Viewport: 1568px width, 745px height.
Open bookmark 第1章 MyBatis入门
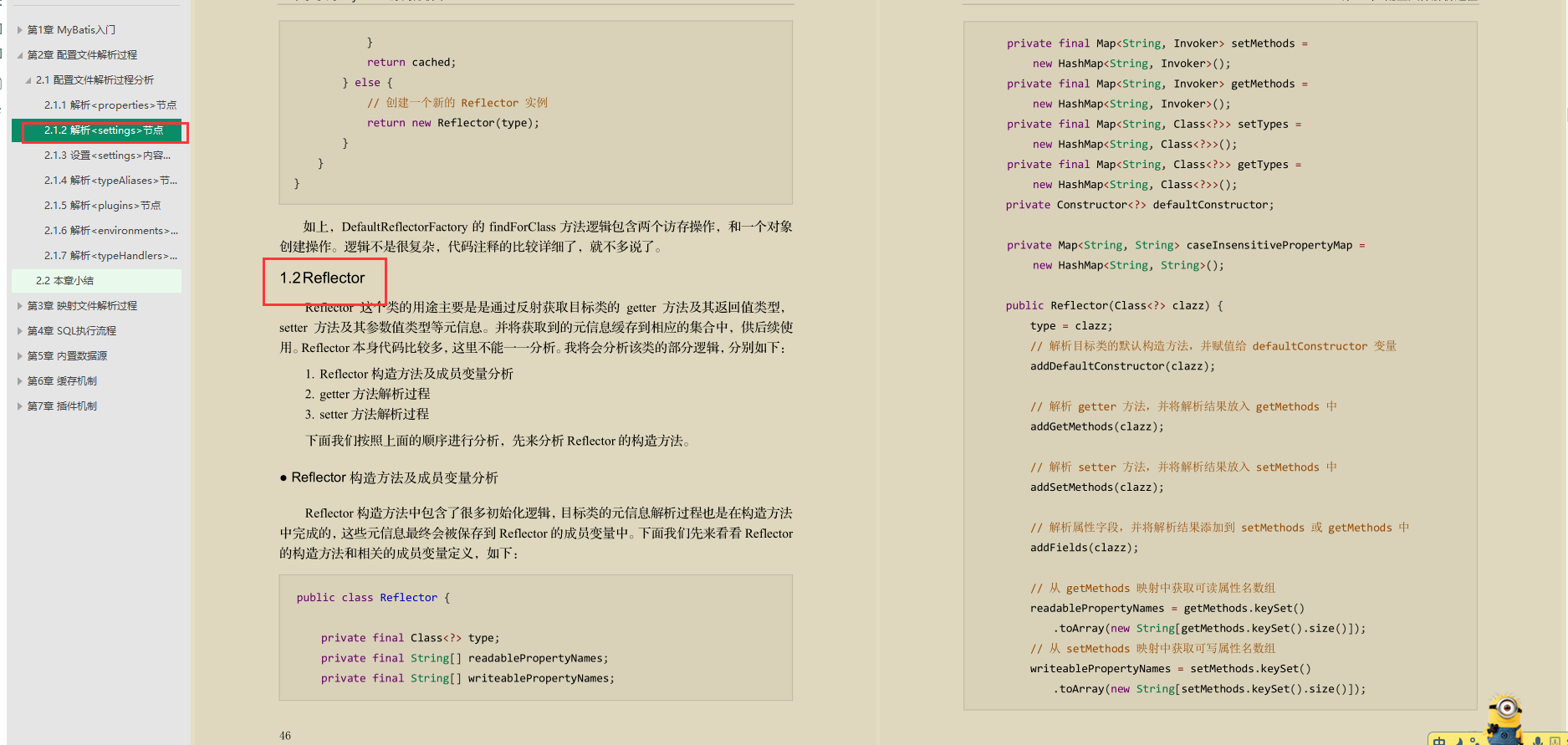[x=71, y=30]
